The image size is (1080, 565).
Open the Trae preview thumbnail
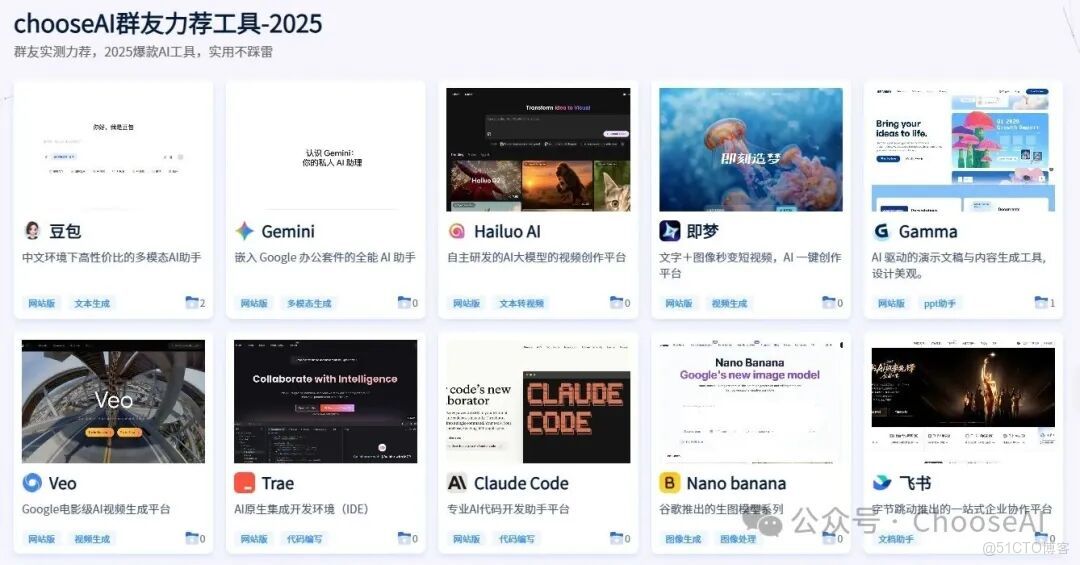[326, 401]
